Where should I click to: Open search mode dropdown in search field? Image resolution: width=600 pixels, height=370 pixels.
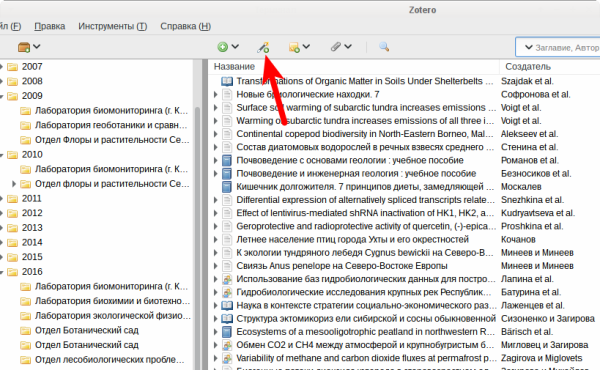(x=528, y=47)
